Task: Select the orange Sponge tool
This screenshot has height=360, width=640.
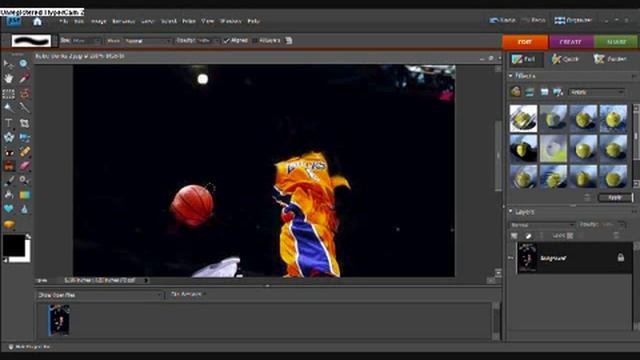Action: click(9, 224)
